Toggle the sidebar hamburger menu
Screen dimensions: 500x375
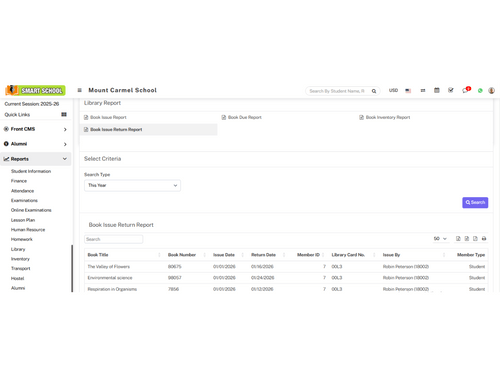pyautogui.click(x=79, y=90)
